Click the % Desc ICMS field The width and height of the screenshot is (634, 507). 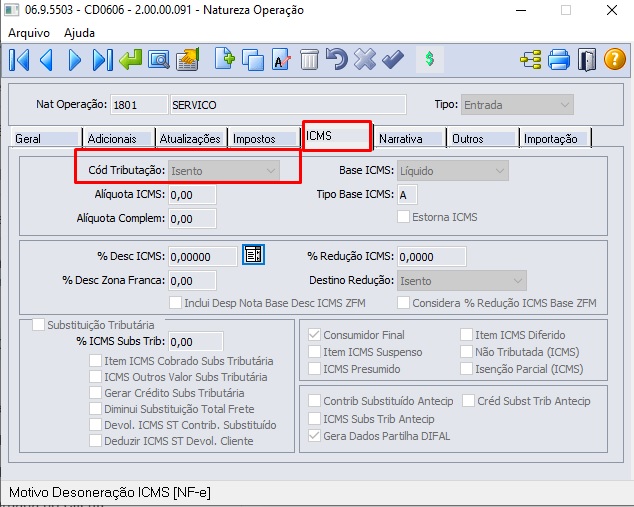203,256
